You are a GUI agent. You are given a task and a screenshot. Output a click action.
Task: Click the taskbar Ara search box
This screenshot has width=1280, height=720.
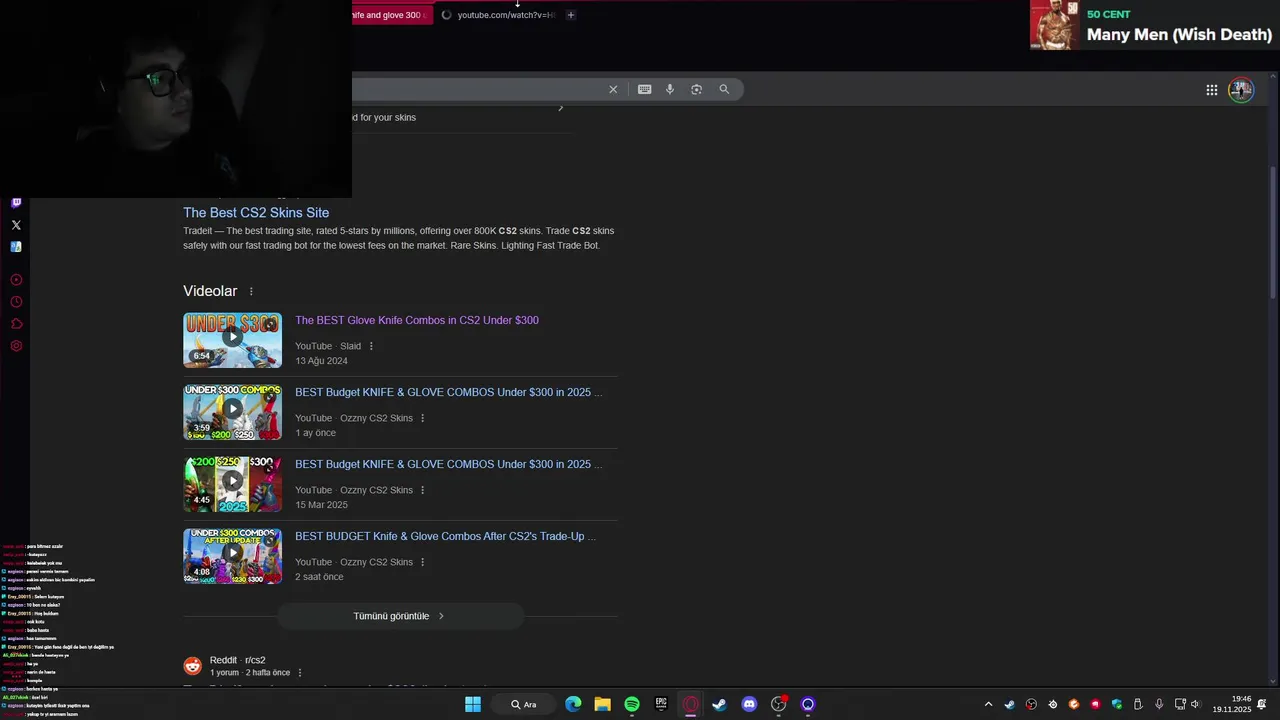tap(525, 704)
